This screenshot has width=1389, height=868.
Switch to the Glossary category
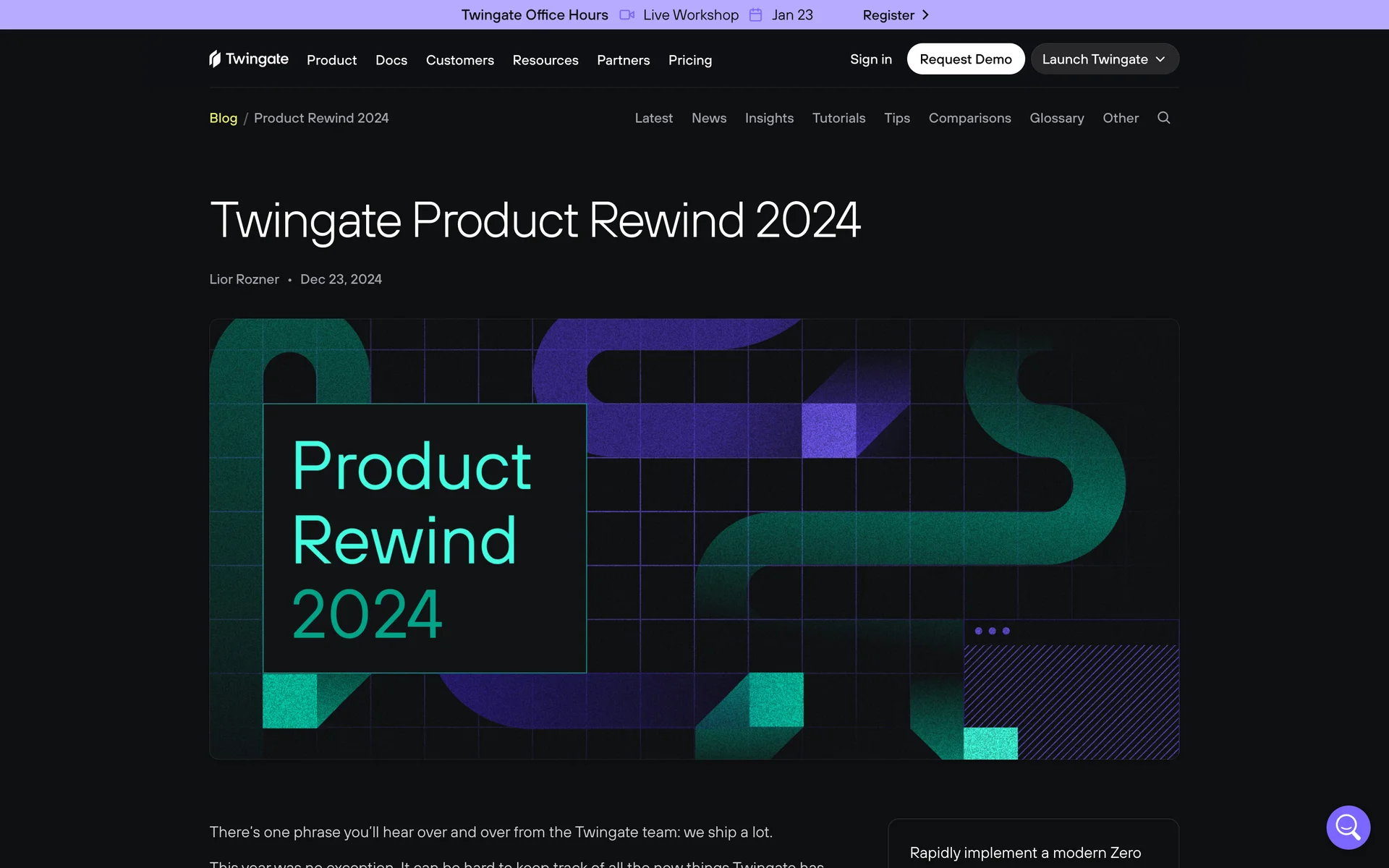click(x=1056, y=118)
